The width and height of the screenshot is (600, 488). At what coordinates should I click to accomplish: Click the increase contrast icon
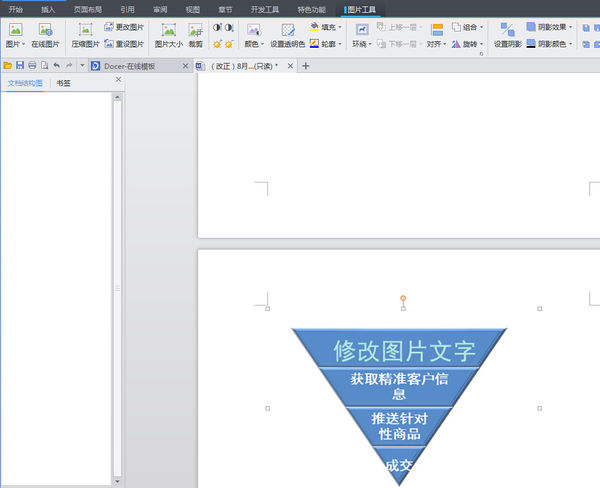[217, 27]
